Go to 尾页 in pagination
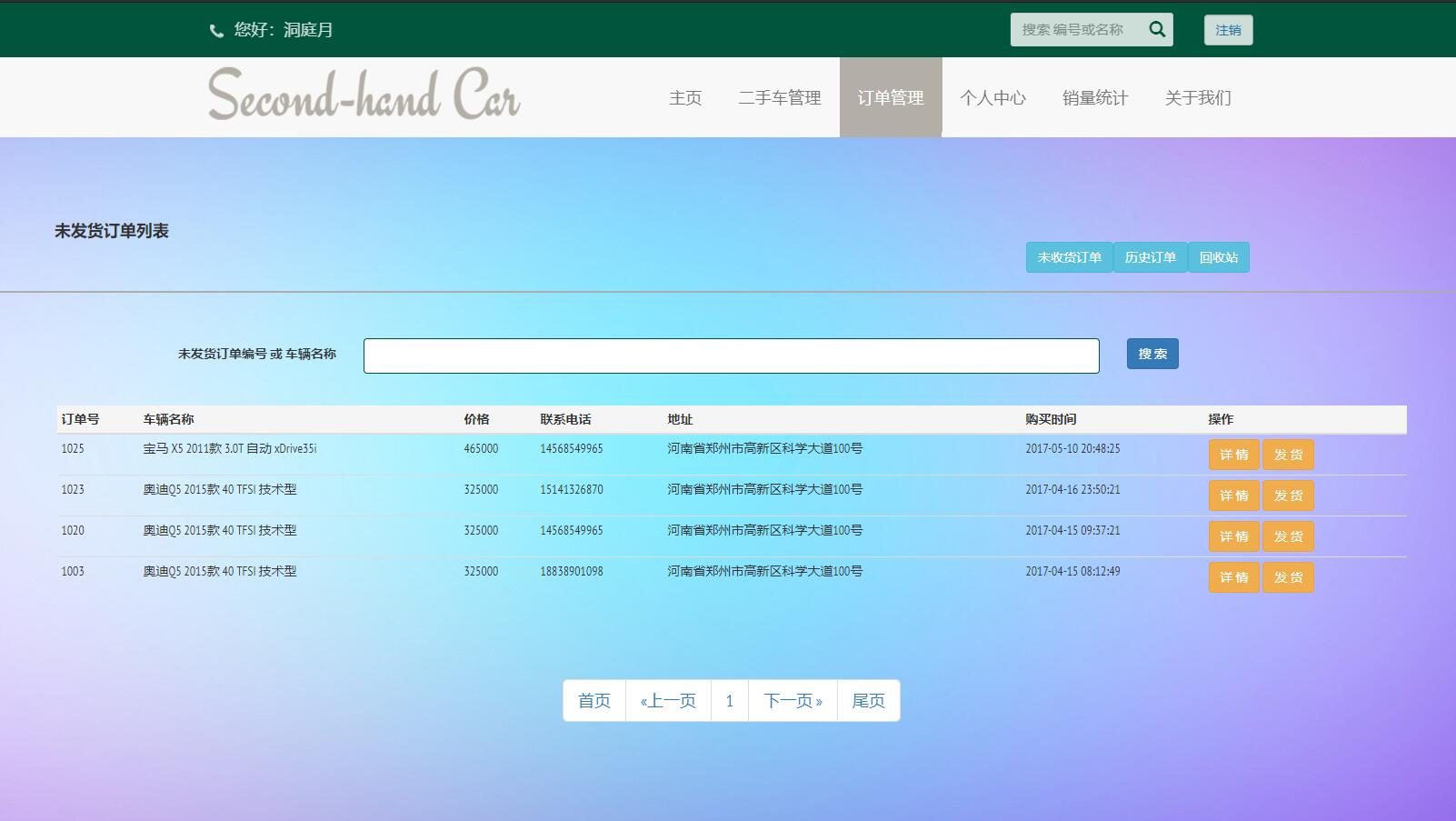 point(868,700)
